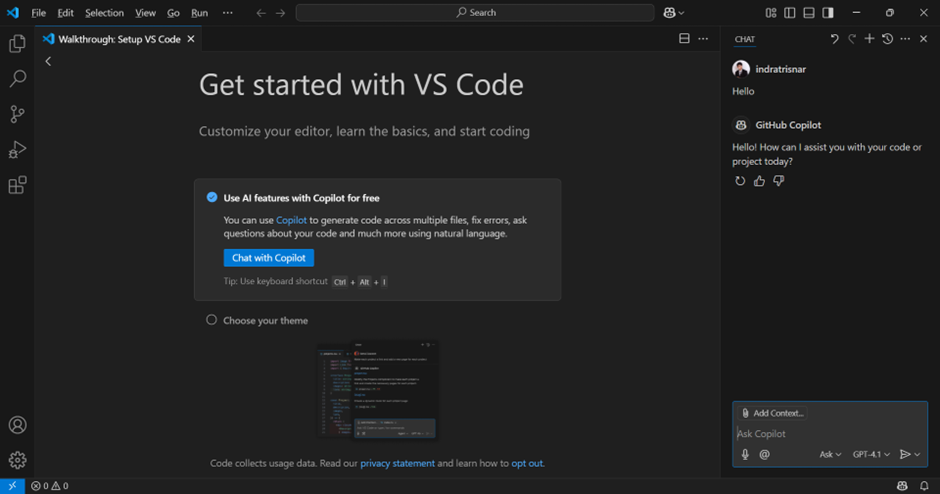Undo last chat request
This screenshot has width=940, height=494.
pyautogui.click(x=834, y=39)
